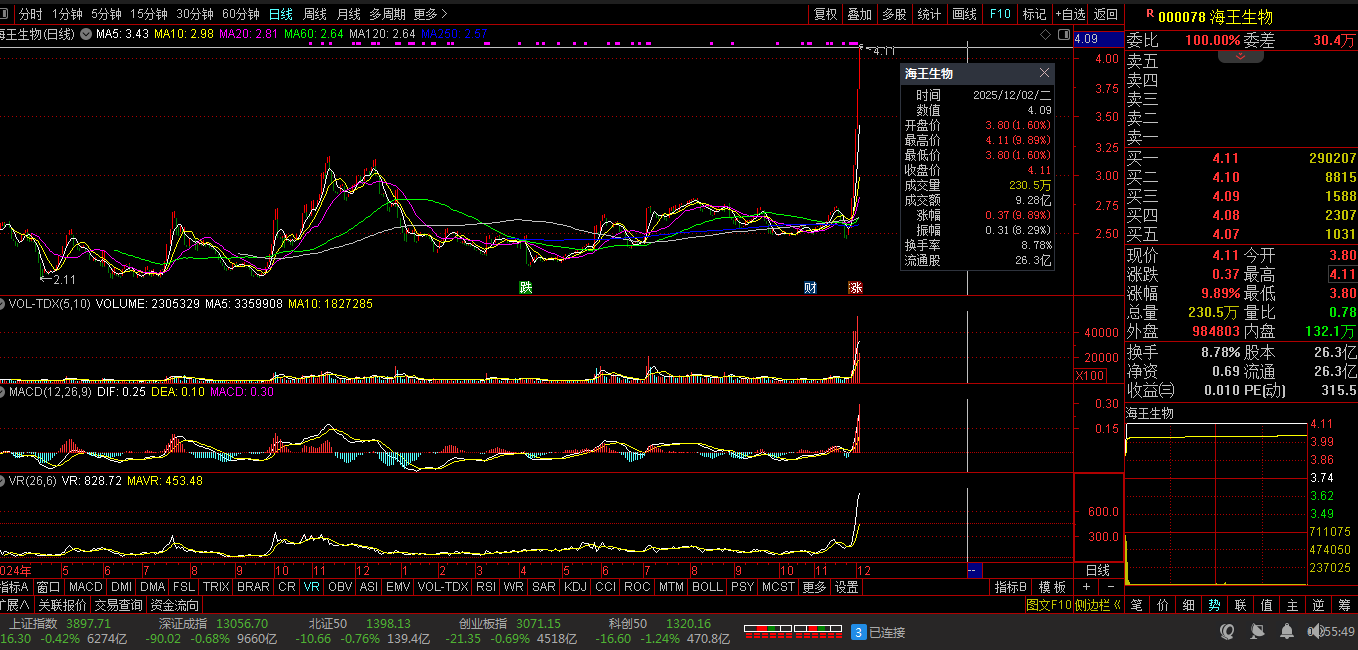1358x650 pixels.
Task: Expand the order book with the double-chevron arrow
Action: point(1240,57)
